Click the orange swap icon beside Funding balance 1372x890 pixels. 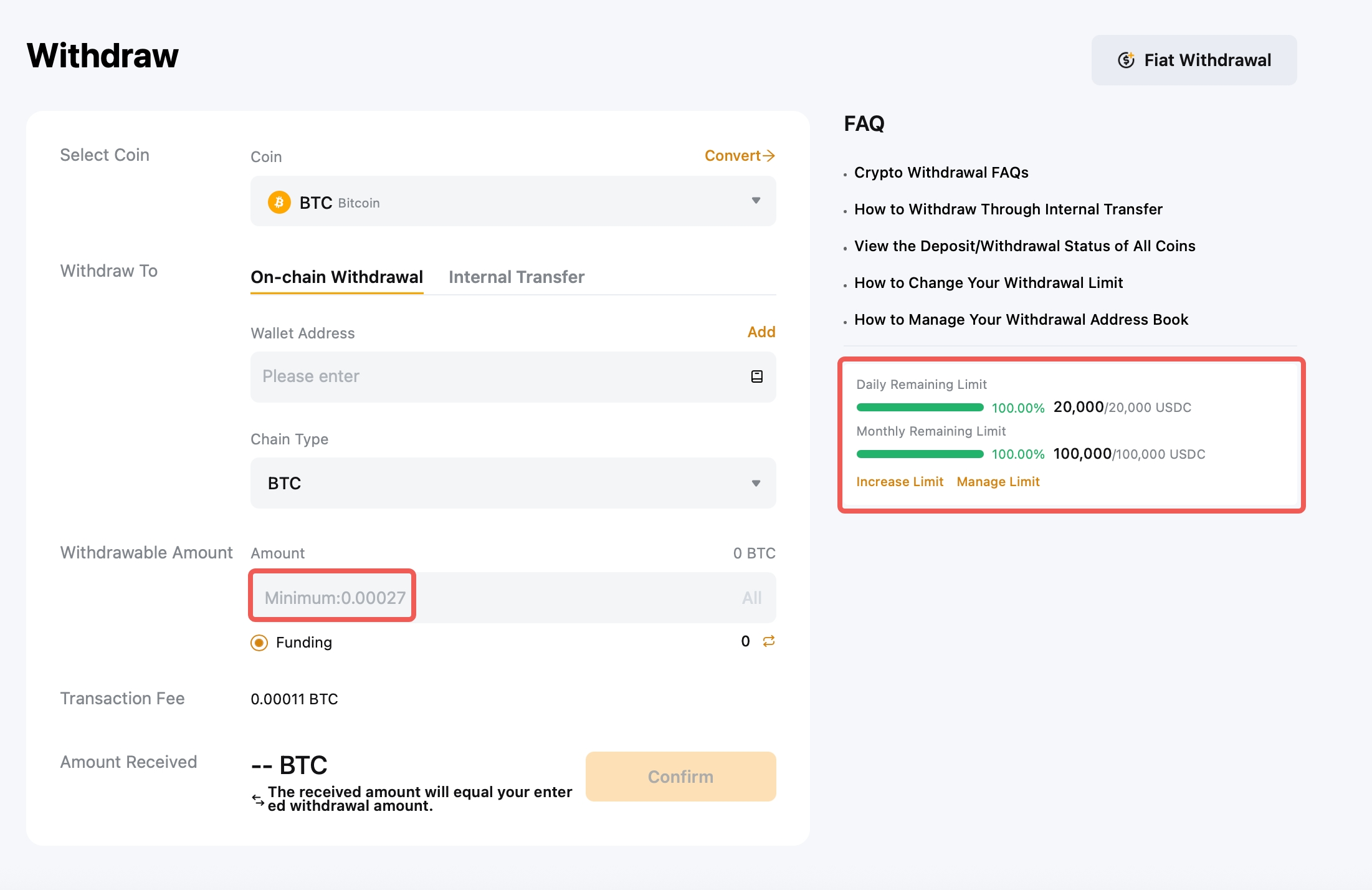tap(769, 641)
